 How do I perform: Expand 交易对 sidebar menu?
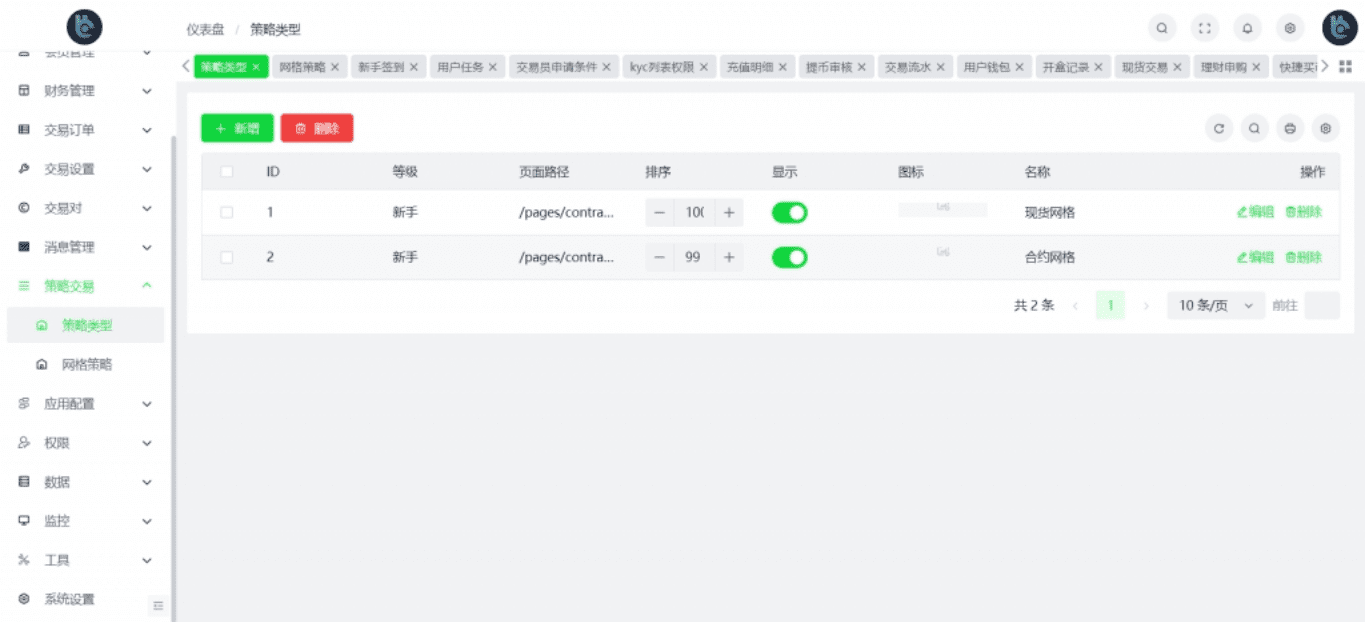click(86, 208)
